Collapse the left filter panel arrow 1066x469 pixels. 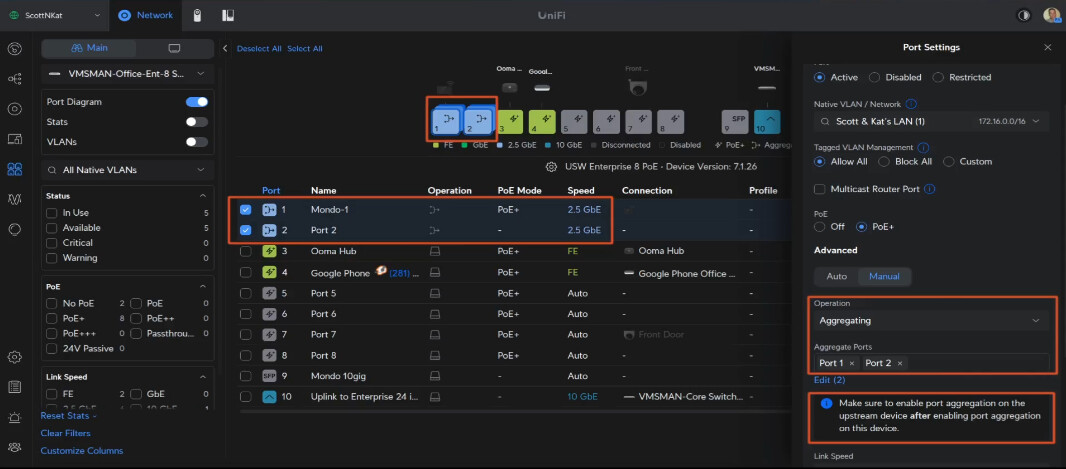pos(225,48)
